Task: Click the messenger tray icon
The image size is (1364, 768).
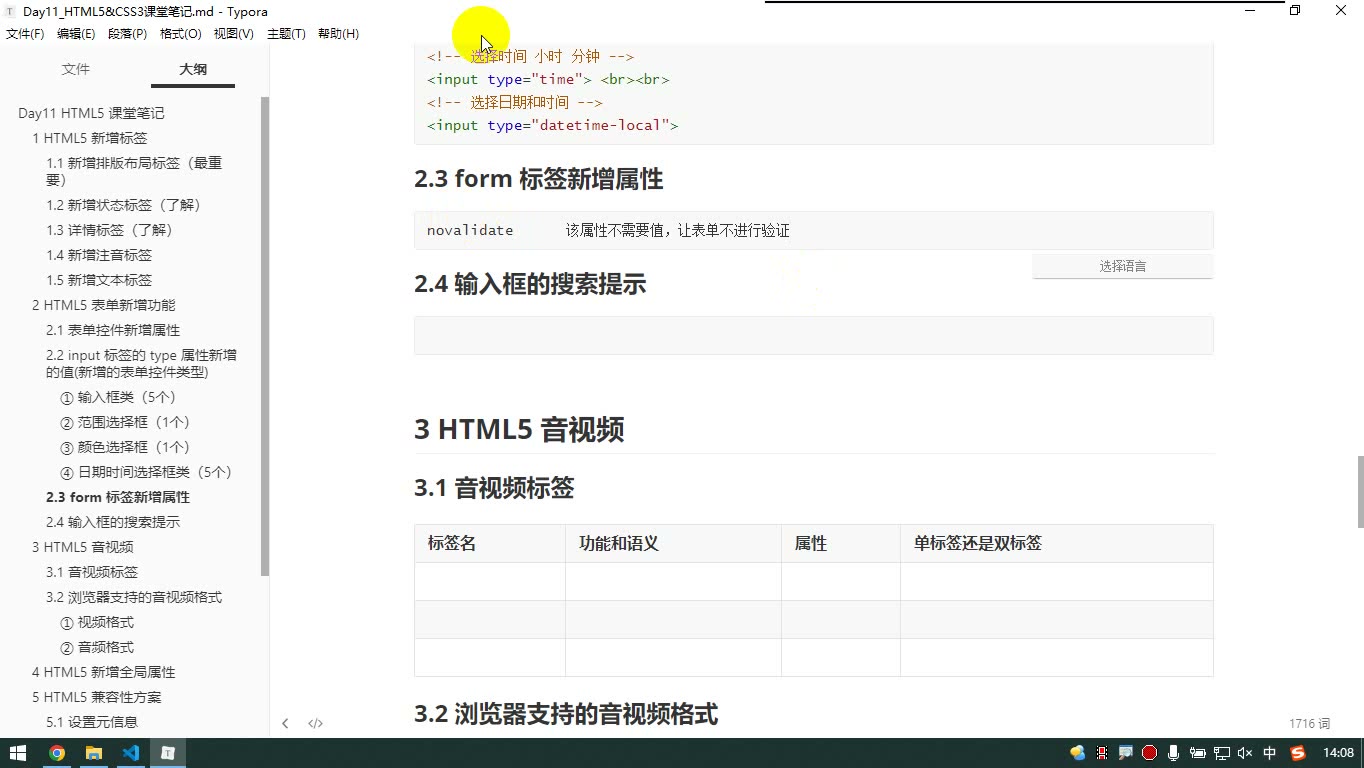Action: pyautogui.click(x=1077, y=753)
